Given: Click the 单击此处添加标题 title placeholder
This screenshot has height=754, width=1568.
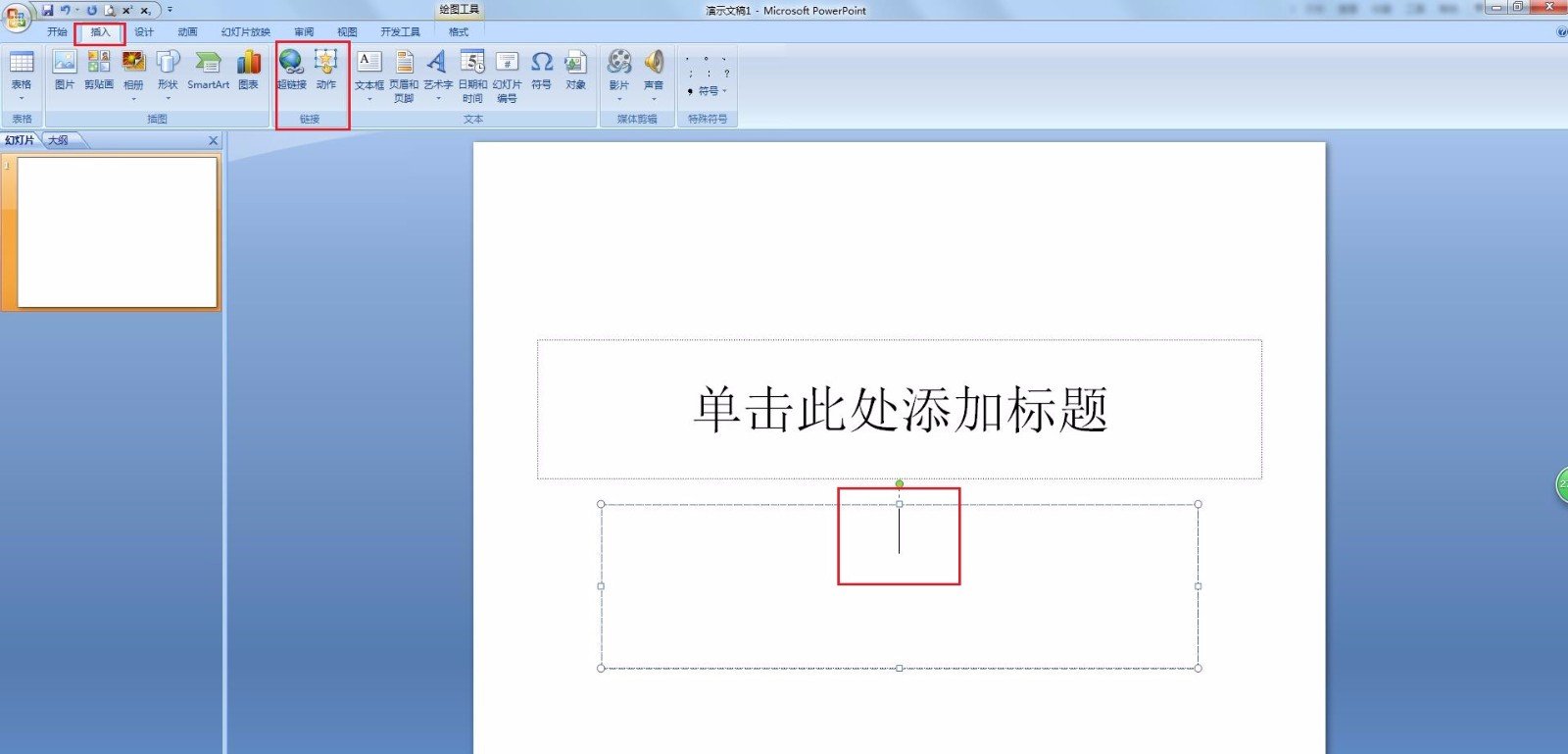Looking at the screenshot, I should tap(900, 409).
